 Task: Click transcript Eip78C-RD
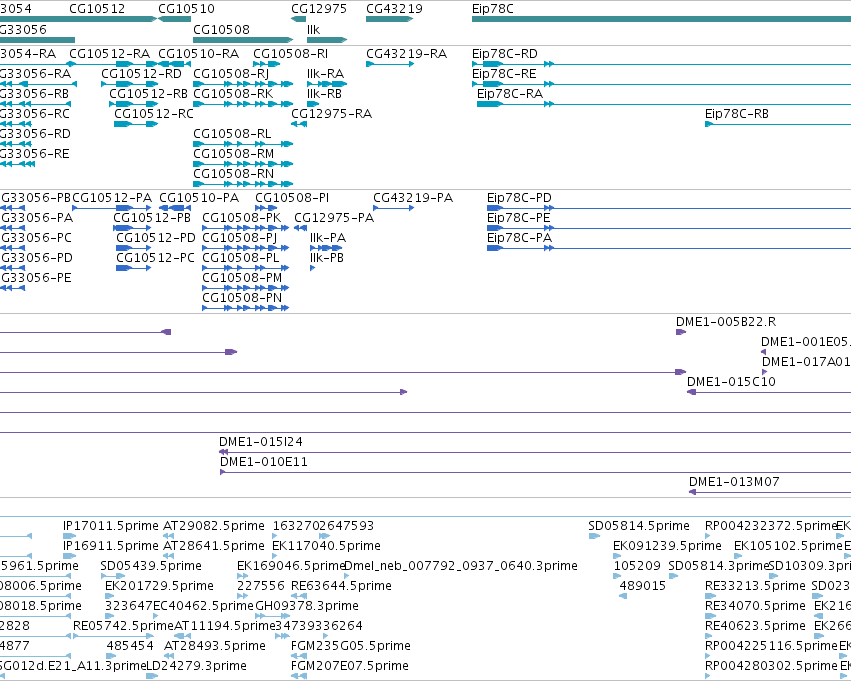[x=505, y=54]
